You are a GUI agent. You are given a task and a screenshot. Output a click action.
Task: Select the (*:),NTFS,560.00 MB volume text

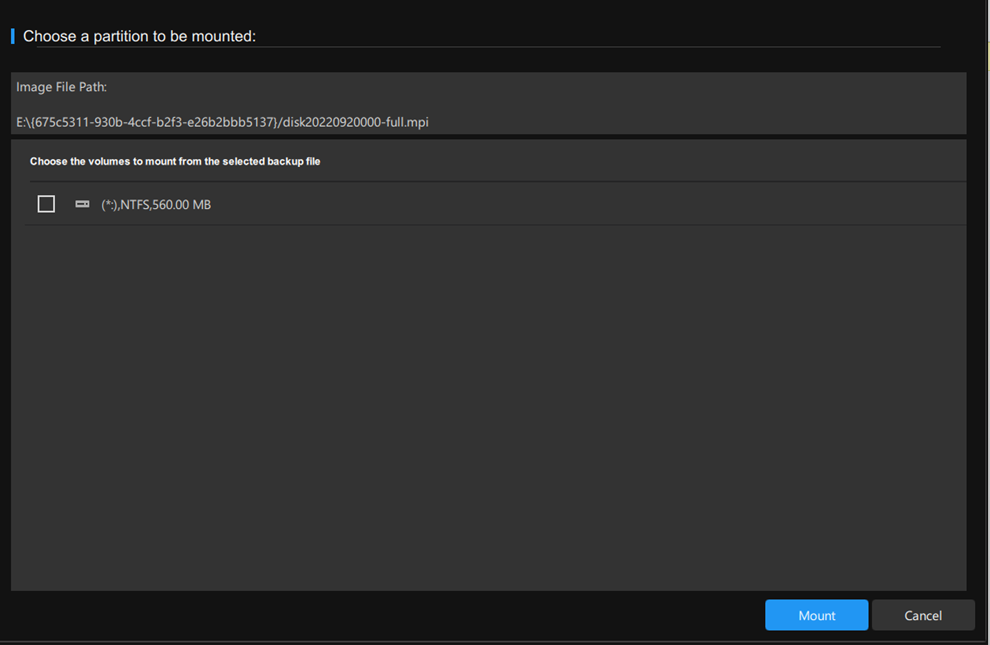tap(156, 204)
